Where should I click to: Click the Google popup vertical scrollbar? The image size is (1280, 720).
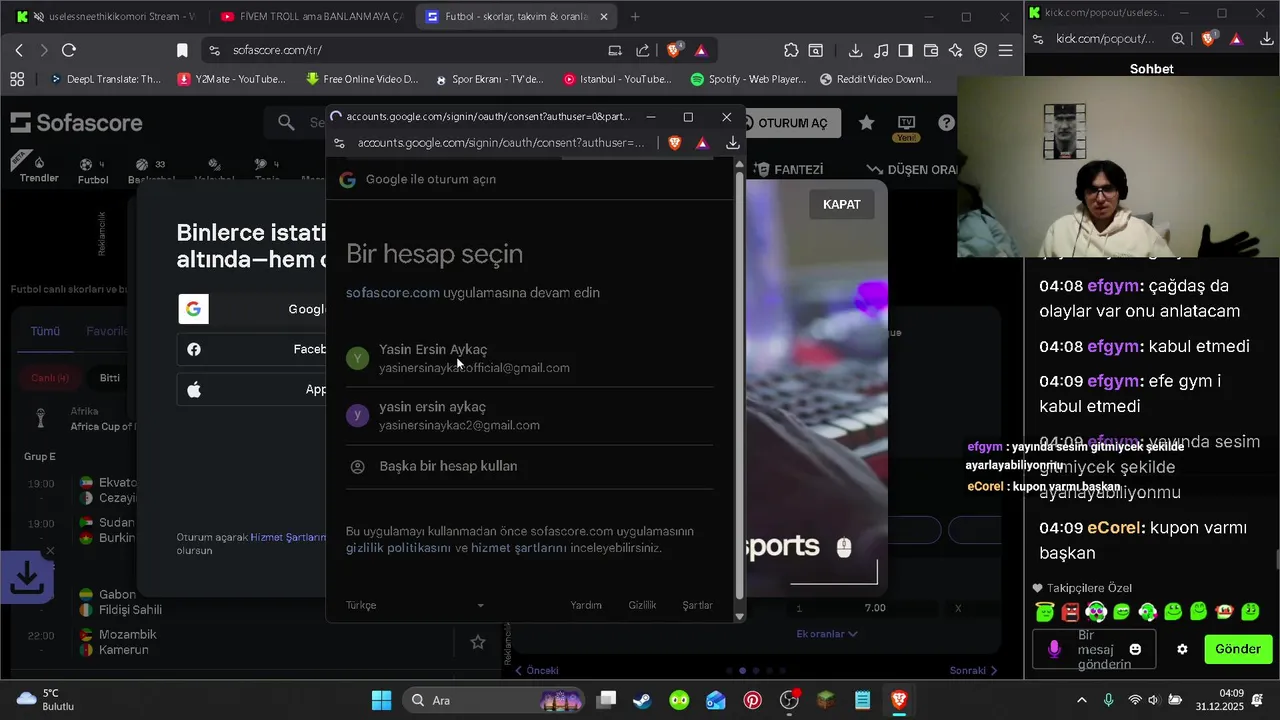click(x=740, y=387)
